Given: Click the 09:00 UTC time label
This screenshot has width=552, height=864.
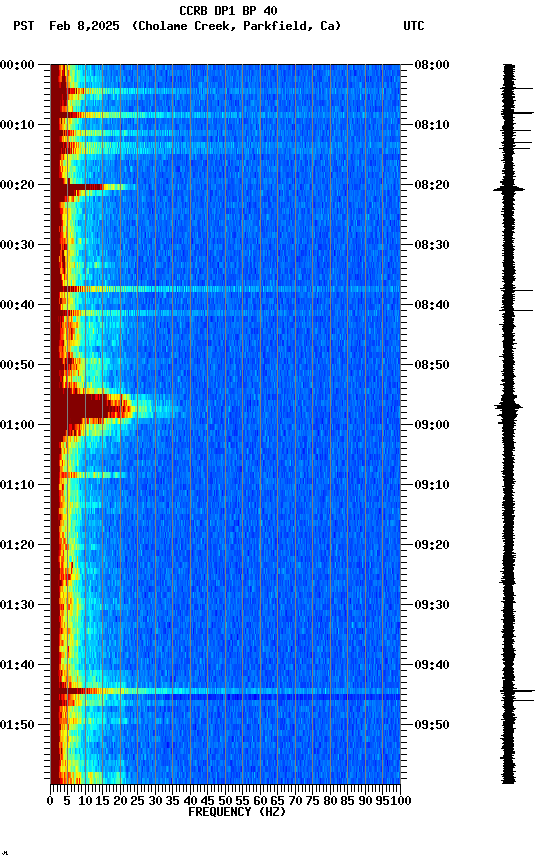Looking at the screenshot, I should pos(432,425).
